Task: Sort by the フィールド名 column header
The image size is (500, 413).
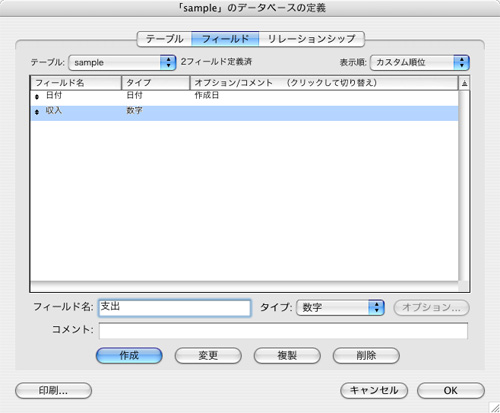Action: click(x=76, y=83)
